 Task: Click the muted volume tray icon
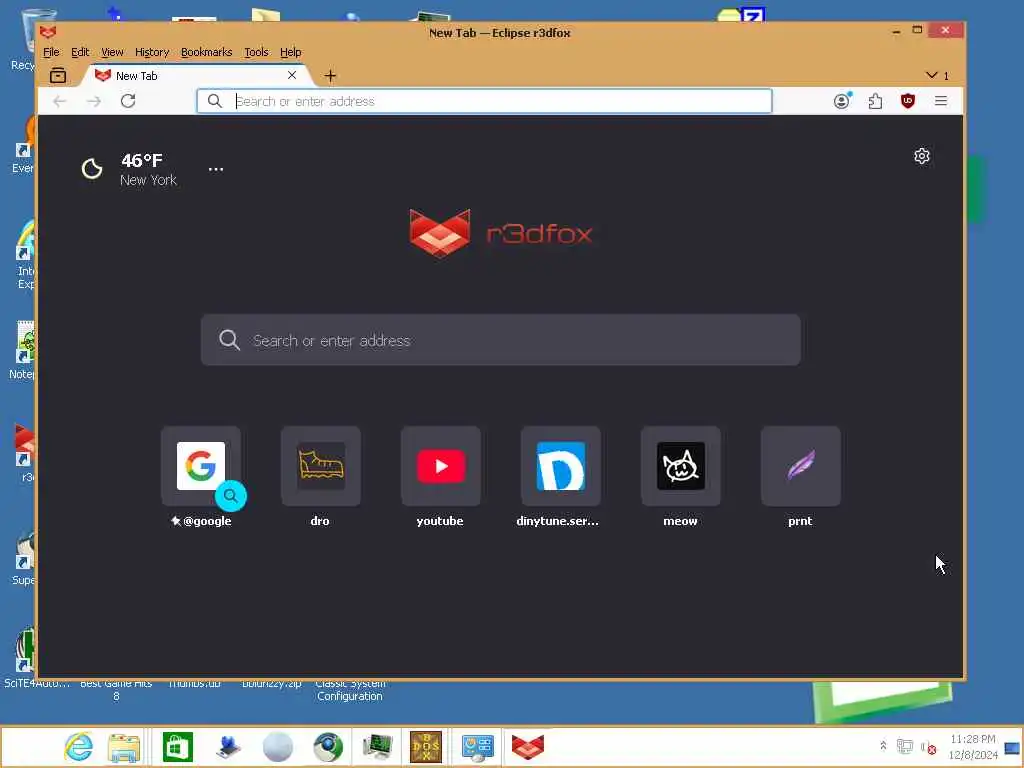(928, 747)
